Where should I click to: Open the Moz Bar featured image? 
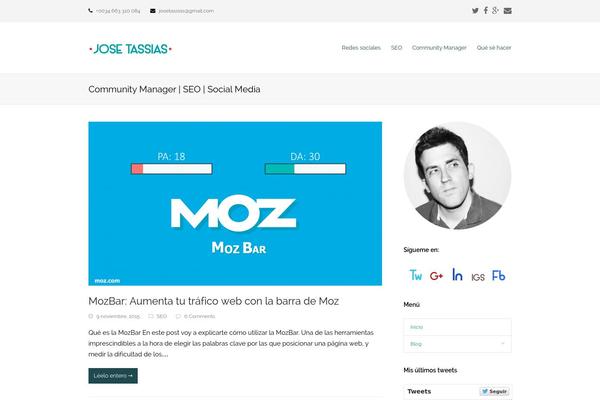tap(235, 204)
